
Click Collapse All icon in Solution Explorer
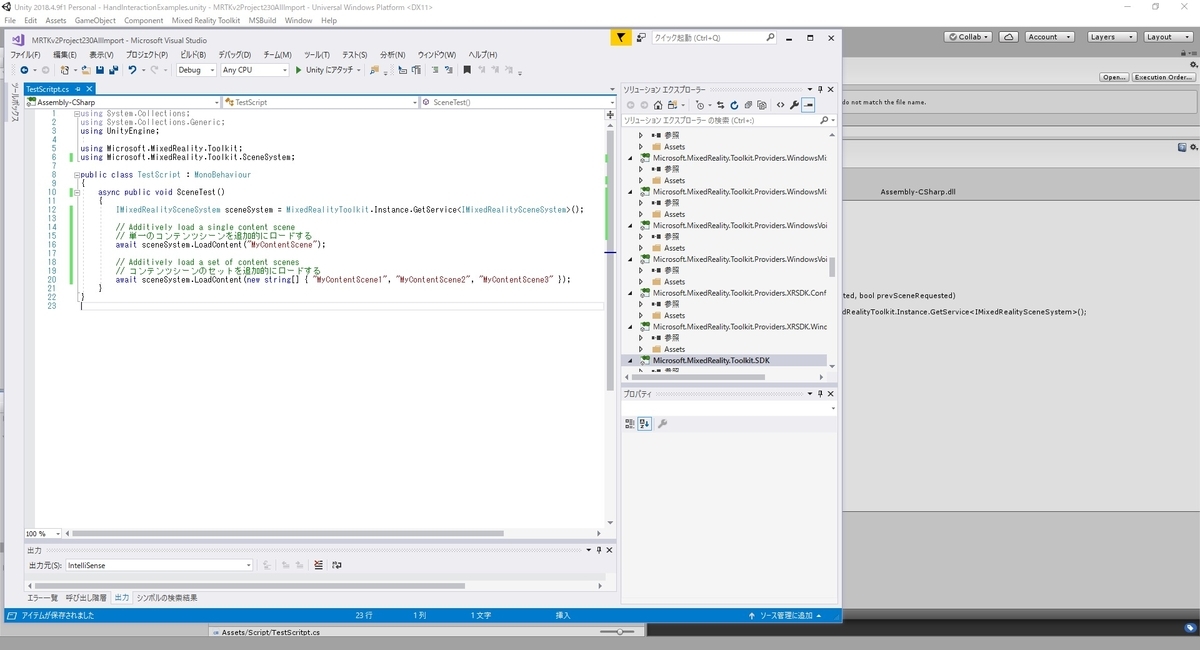[x=749, y=105]
